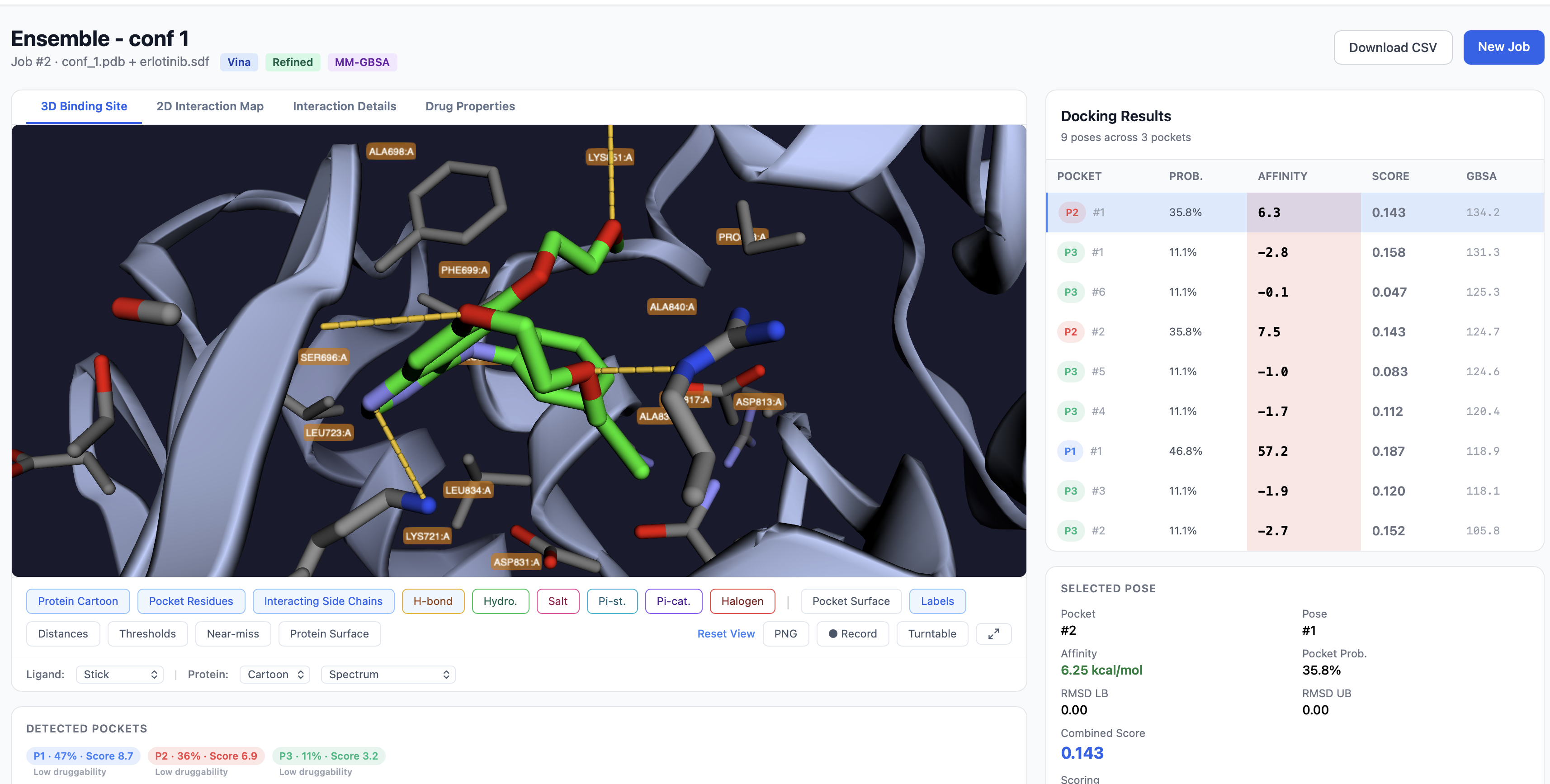
Task: Select P1 #1 pose row with affinity 57.2
Action: tap(1295, 451)
